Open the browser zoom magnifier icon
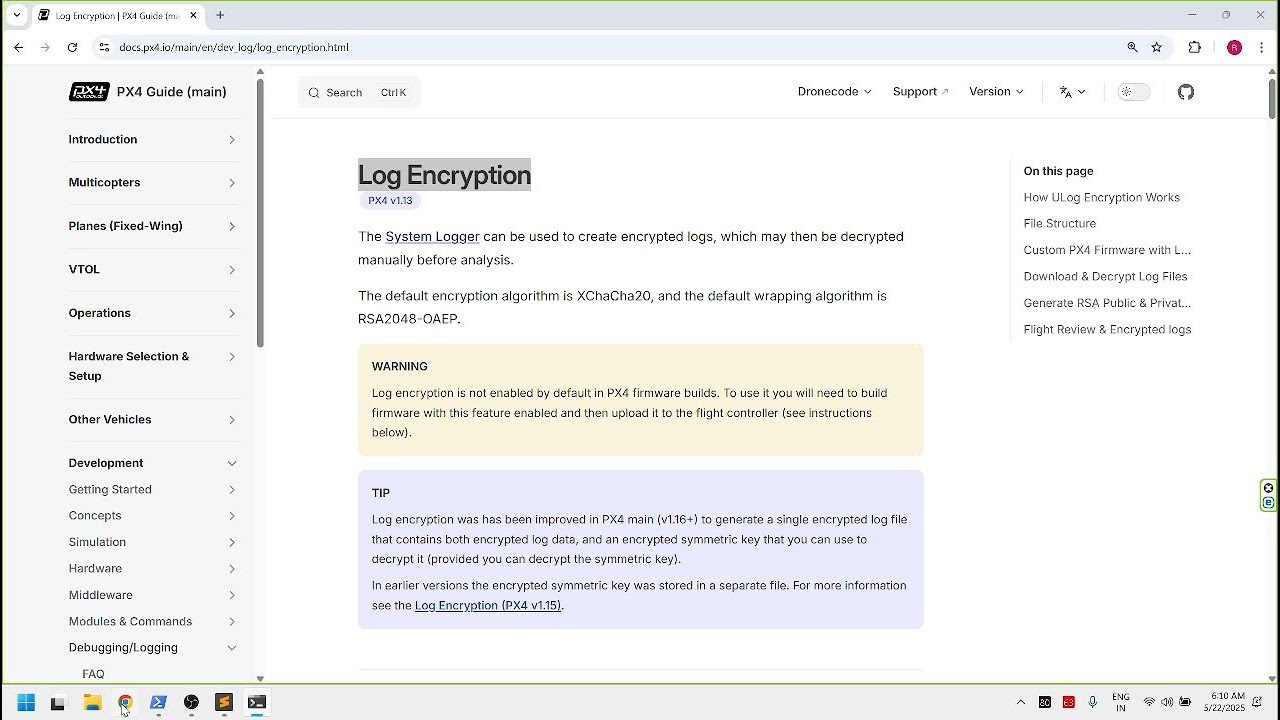Image resolution: width=1280 pixels, height=720 pixels. (1132, 47)
